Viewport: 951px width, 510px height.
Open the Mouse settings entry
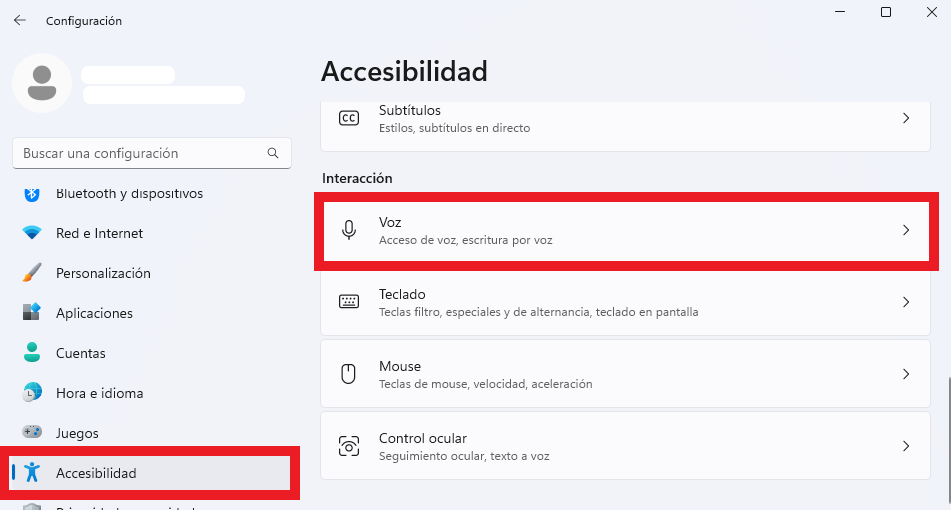coord(625,374)
